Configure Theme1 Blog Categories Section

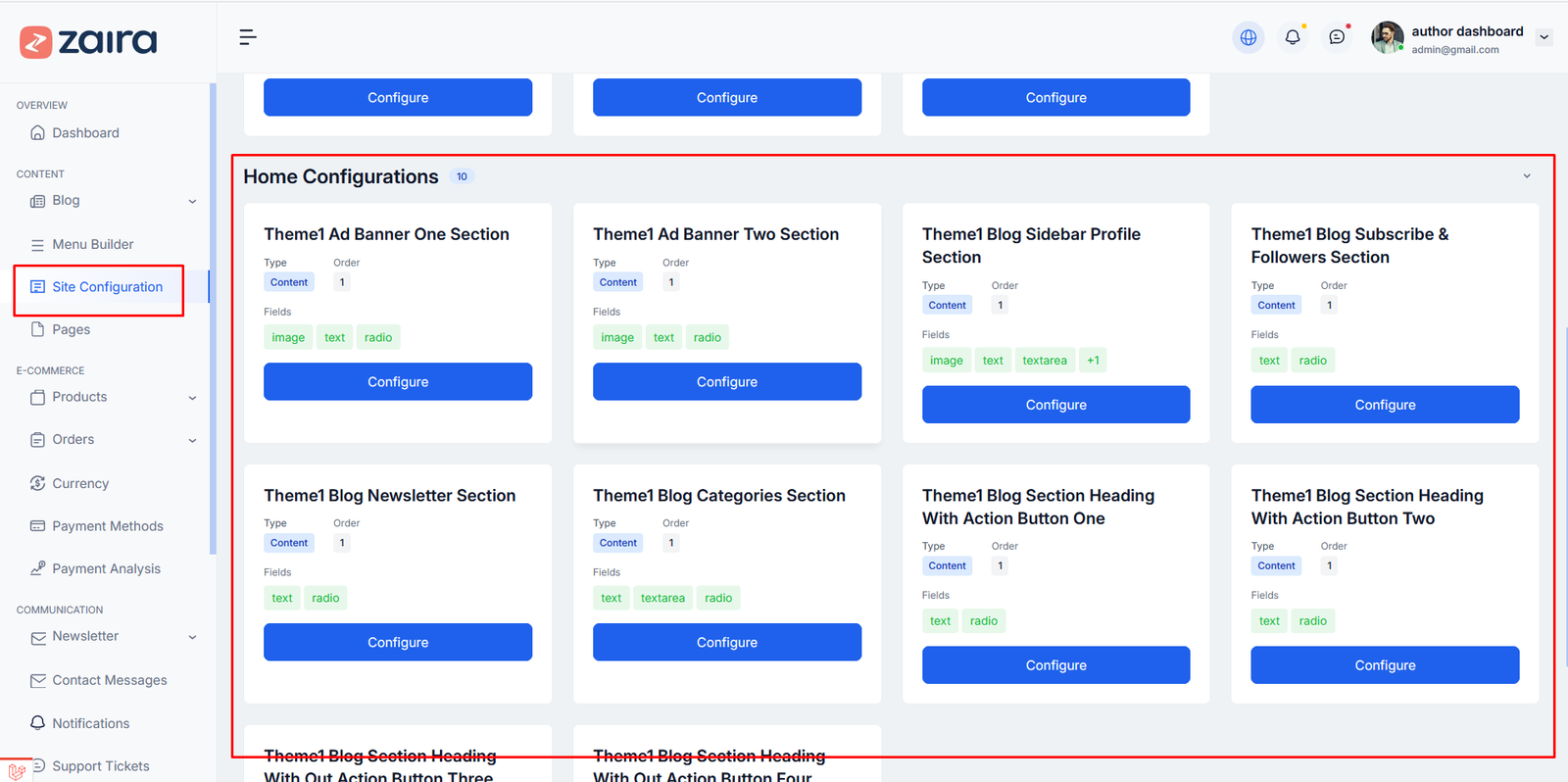coord(726,642)
